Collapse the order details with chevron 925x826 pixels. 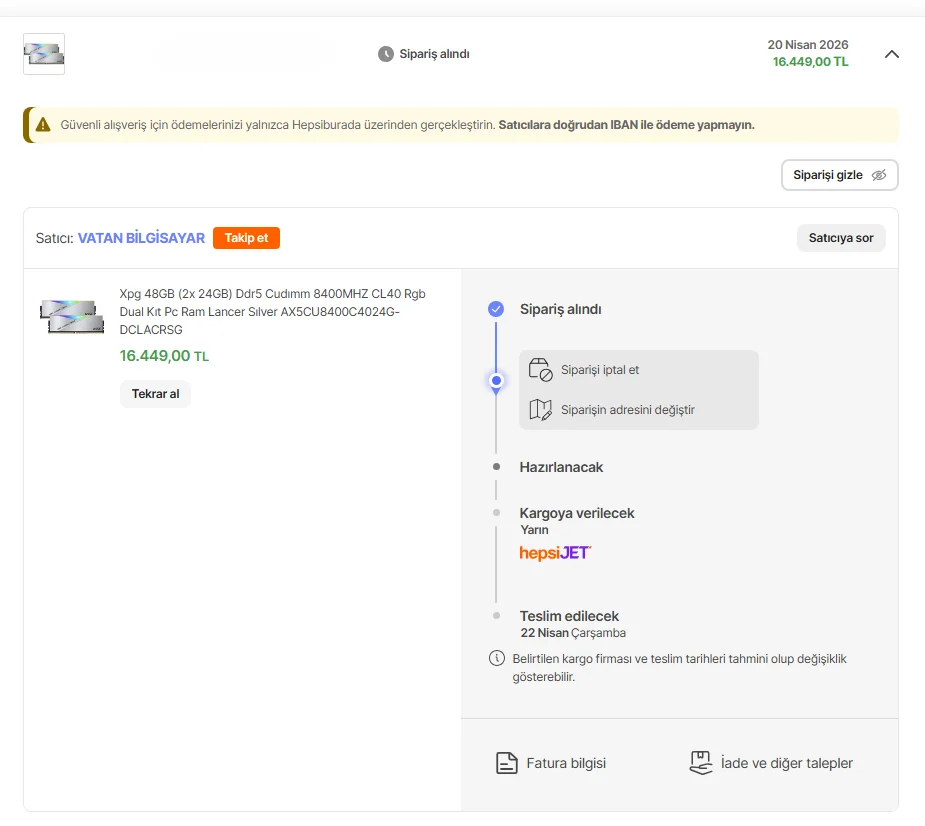coord(892,54)
